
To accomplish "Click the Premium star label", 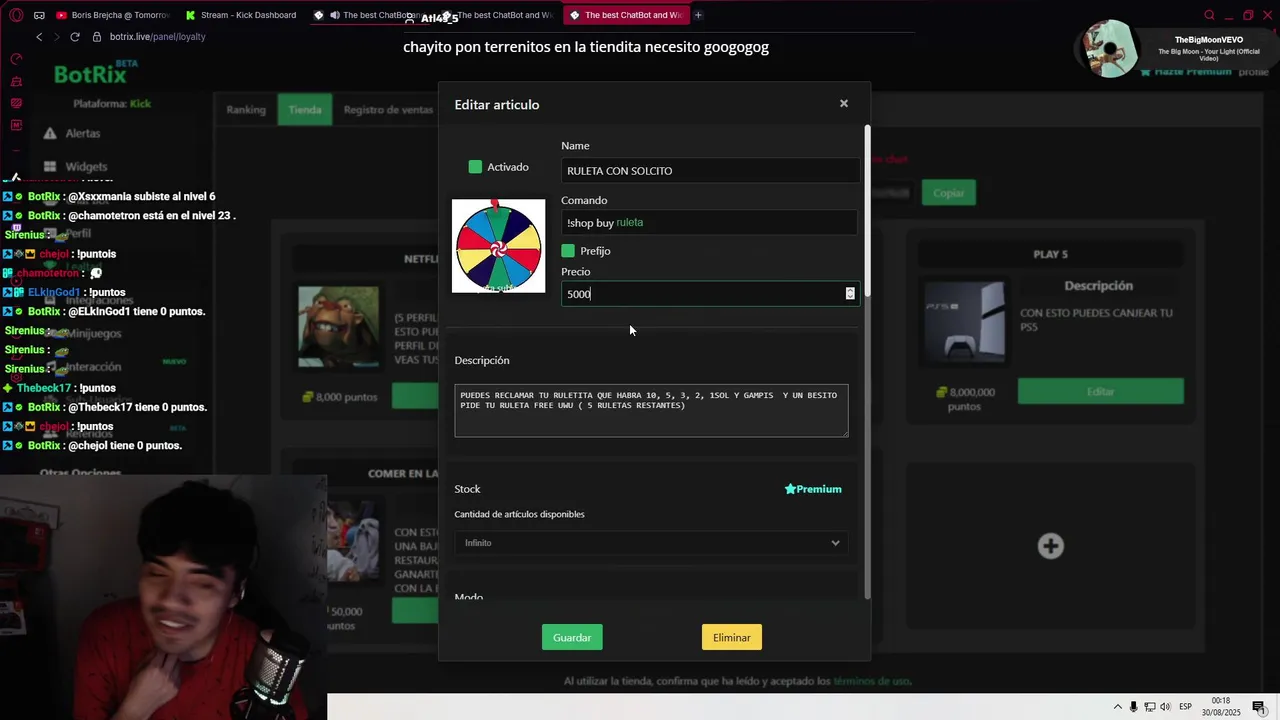I will click(x=813, y=489).
